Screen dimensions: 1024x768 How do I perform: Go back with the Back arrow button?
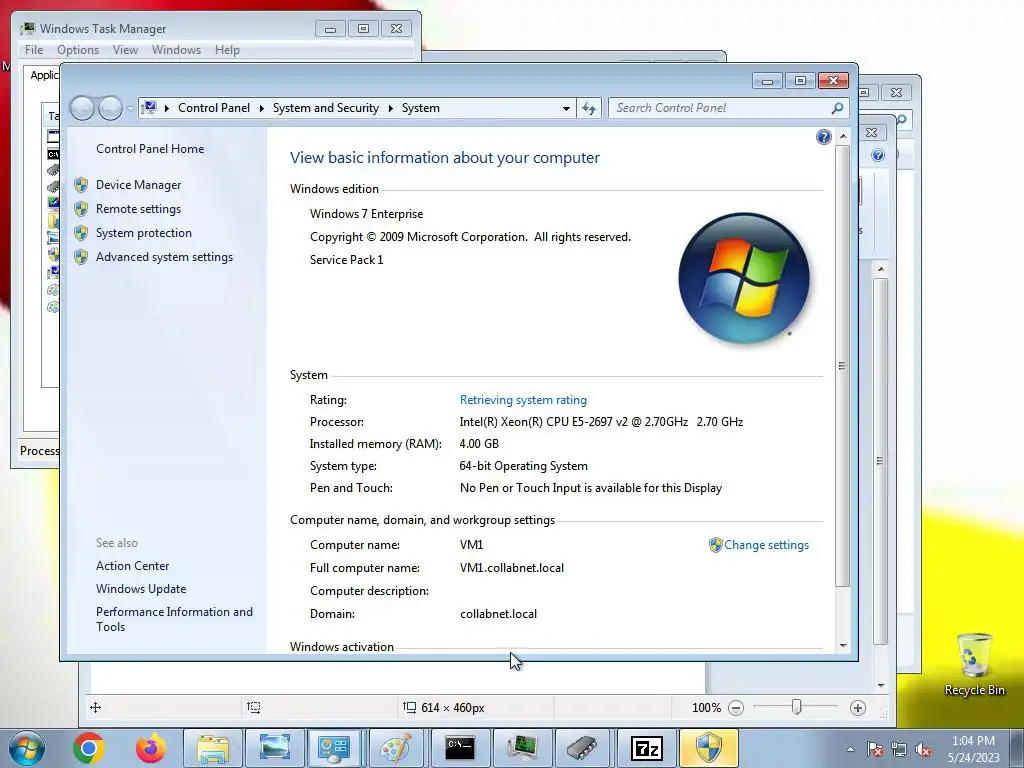tap(82, 108)
